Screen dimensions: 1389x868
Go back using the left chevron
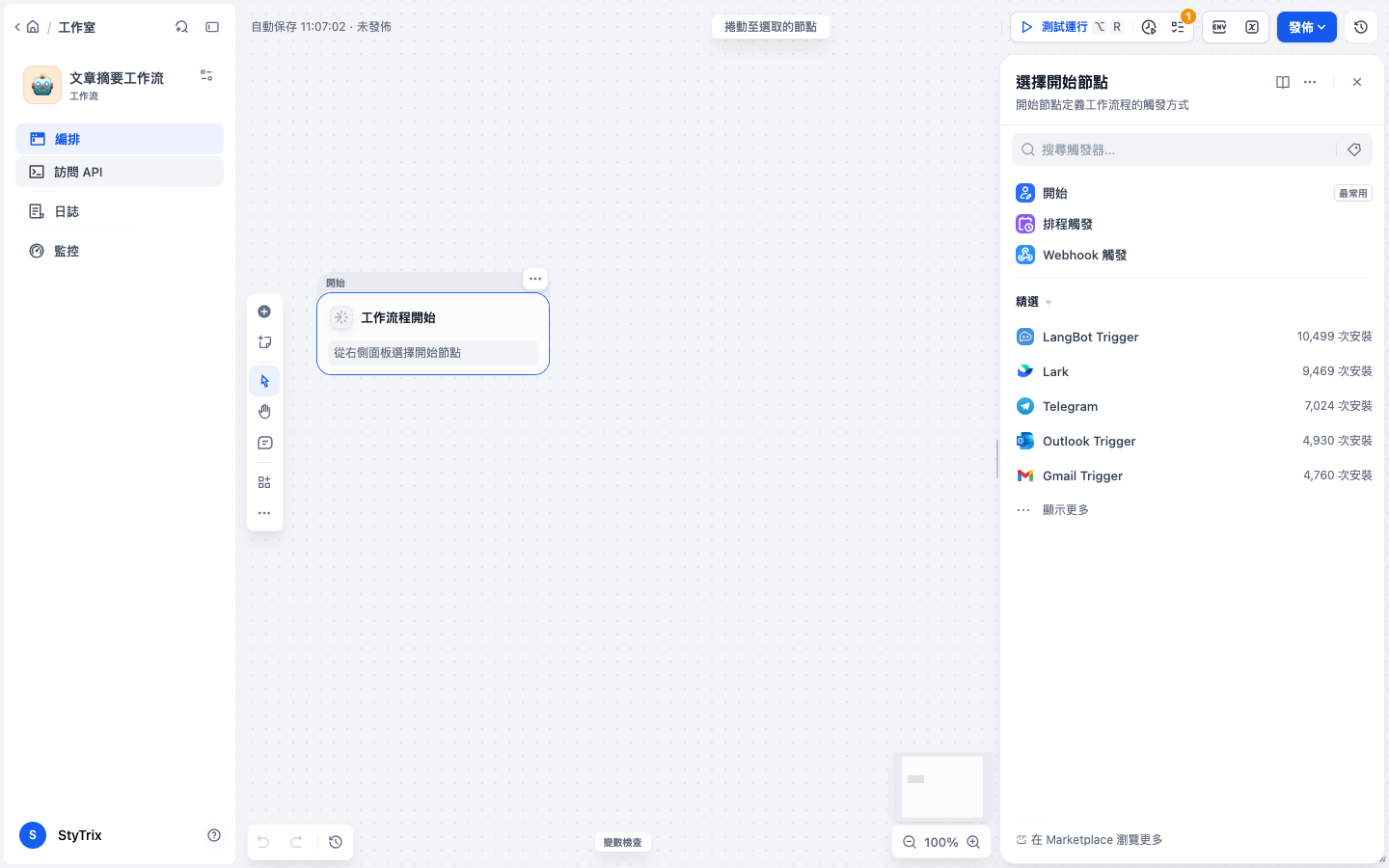(17, 27)
